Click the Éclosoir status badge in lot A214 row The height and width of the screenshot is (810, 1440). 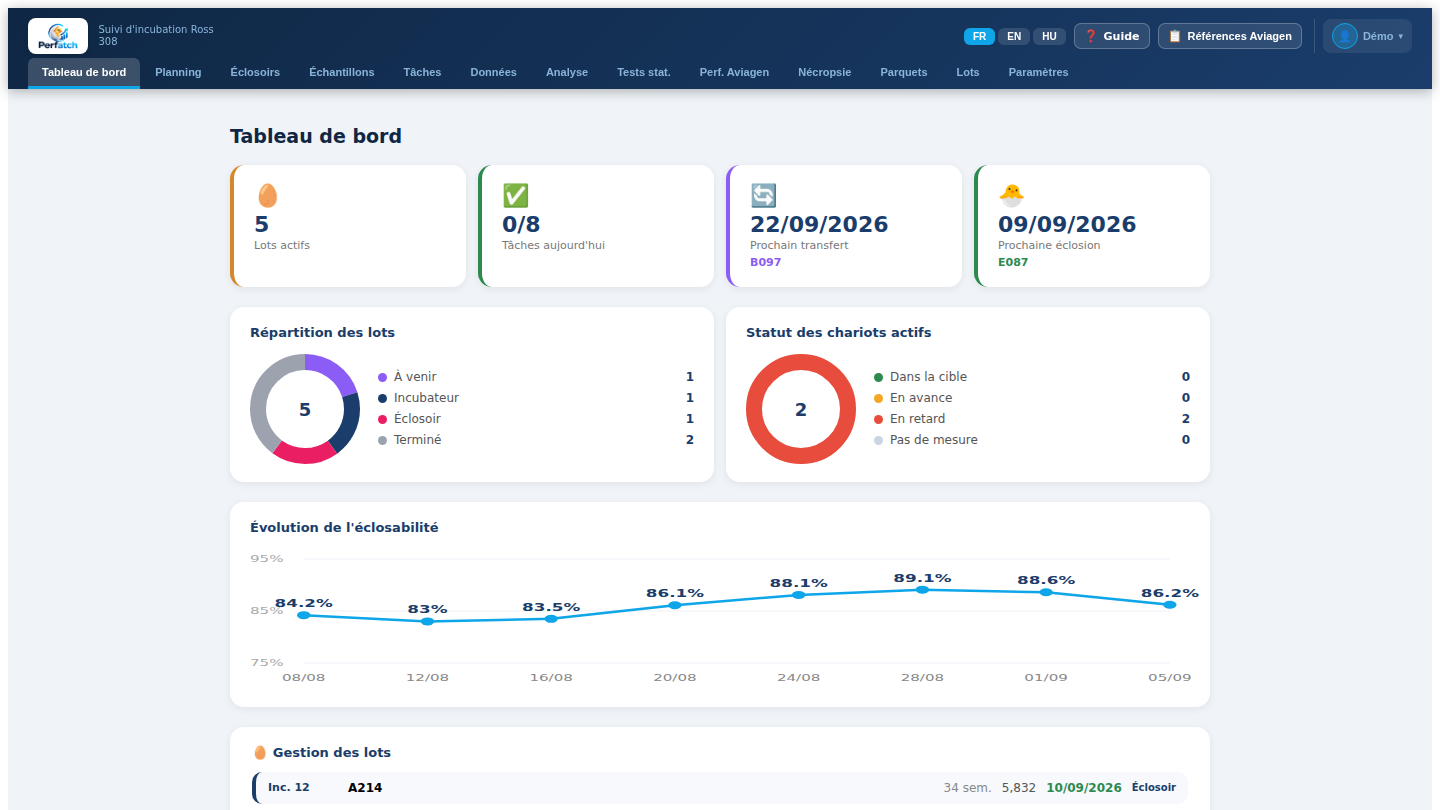[1154, 788]
